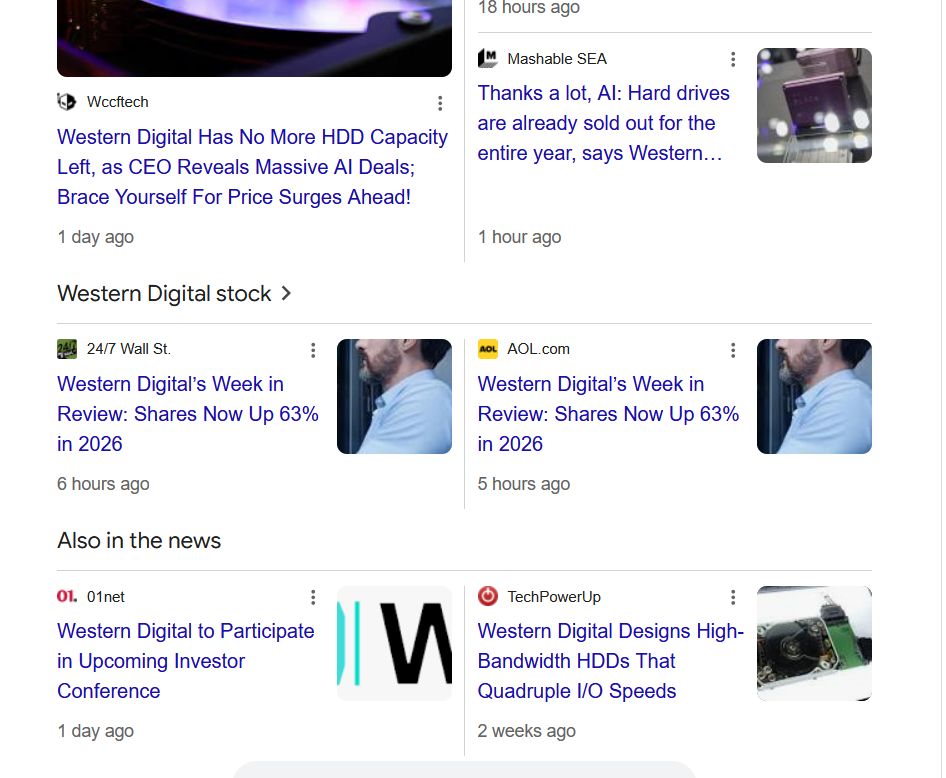Click the AOL yellow logo icon
Viewport: 946px width, 778px height.
487,349
